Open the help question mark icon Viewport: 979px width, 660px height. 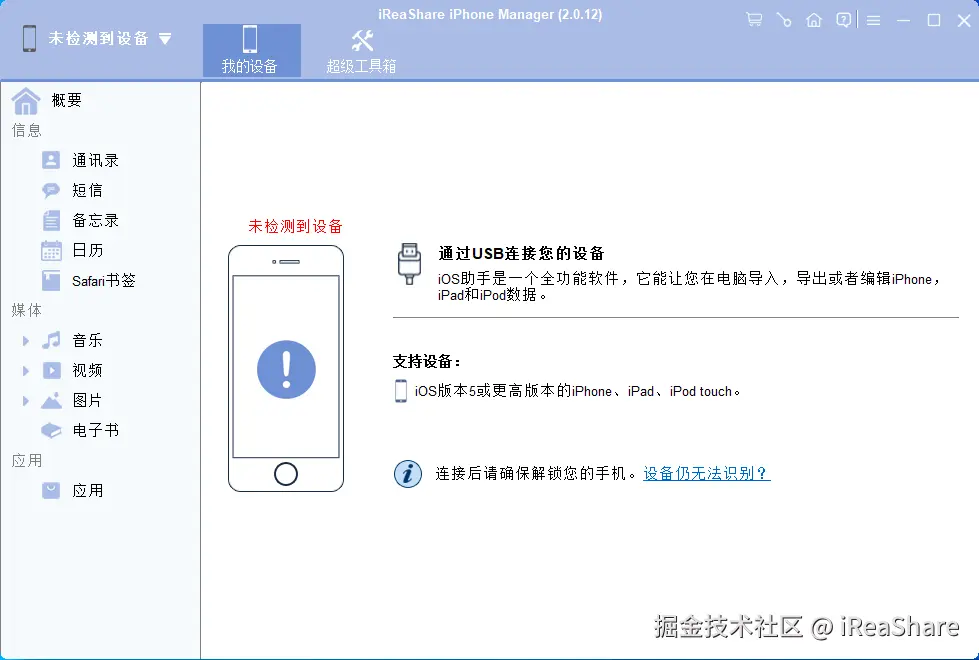843,20
